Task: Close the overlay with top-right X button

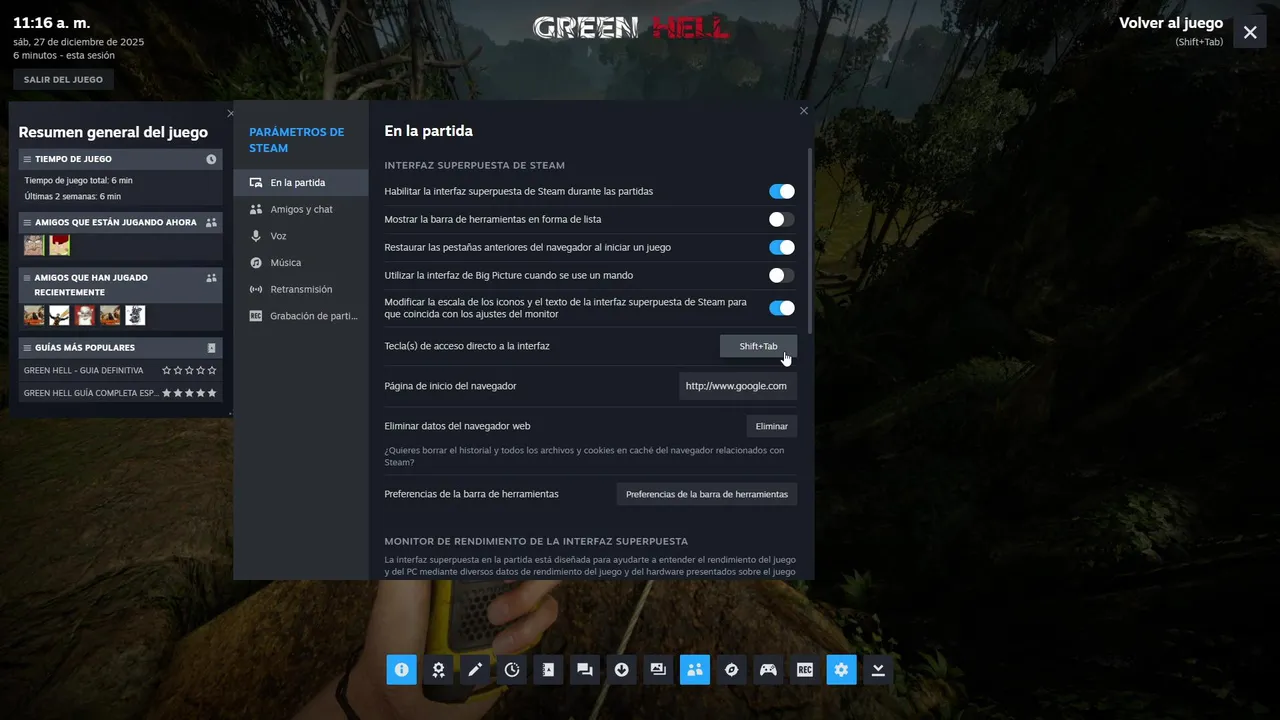Action: [1250, 32]
